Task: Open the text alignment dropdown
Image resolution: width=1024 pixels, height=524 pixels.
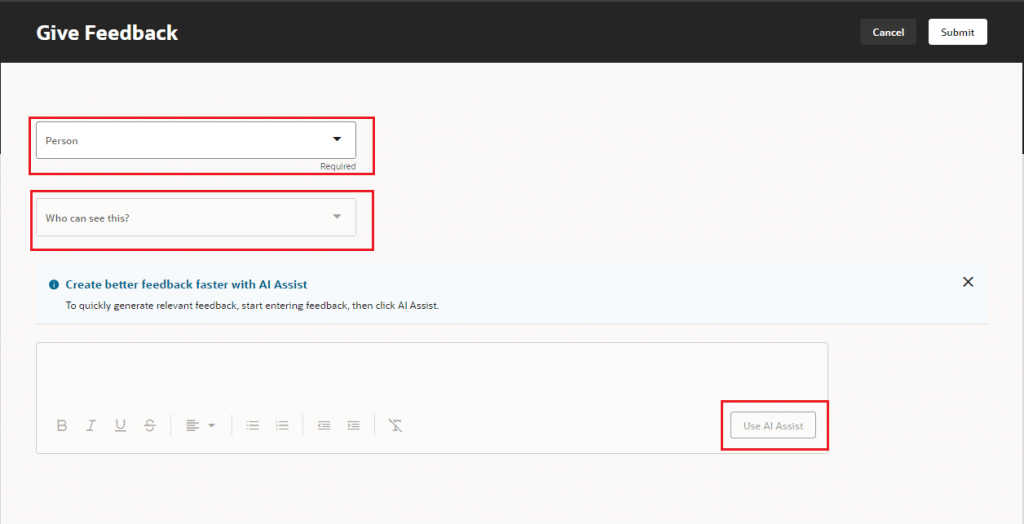Action: 200,425
